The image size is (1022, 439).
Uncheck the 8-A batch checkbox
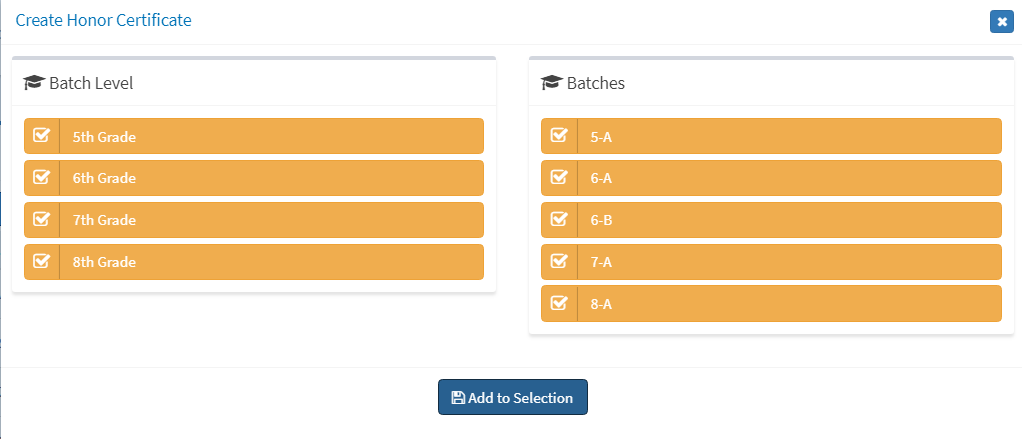pos(559,303)
